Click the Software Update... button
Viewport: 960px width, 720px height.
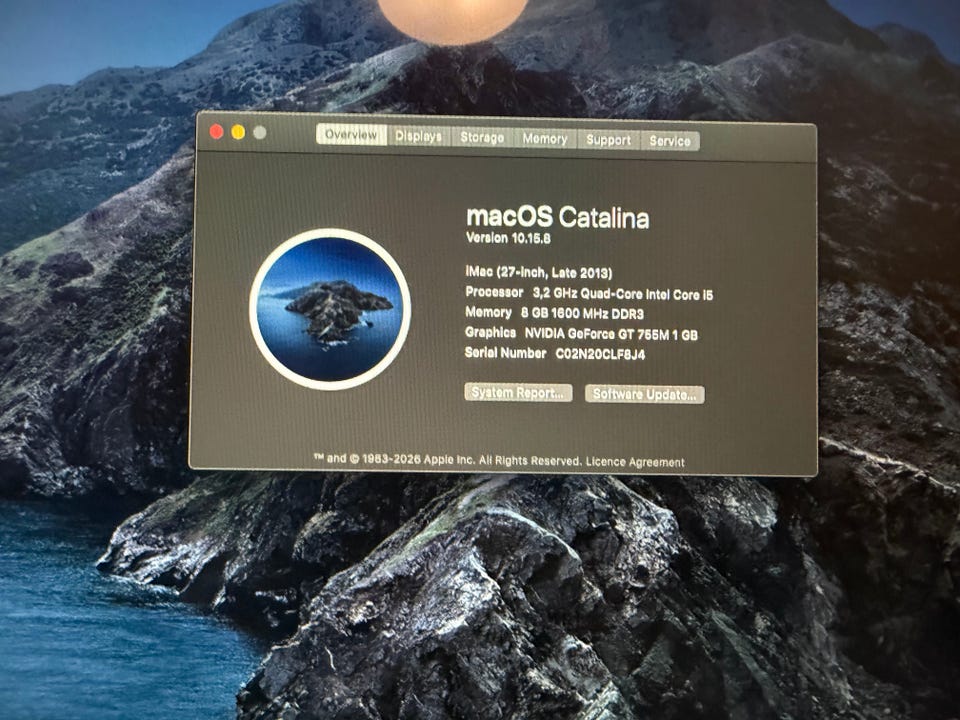pyautogui.click(x=645, y=394)
